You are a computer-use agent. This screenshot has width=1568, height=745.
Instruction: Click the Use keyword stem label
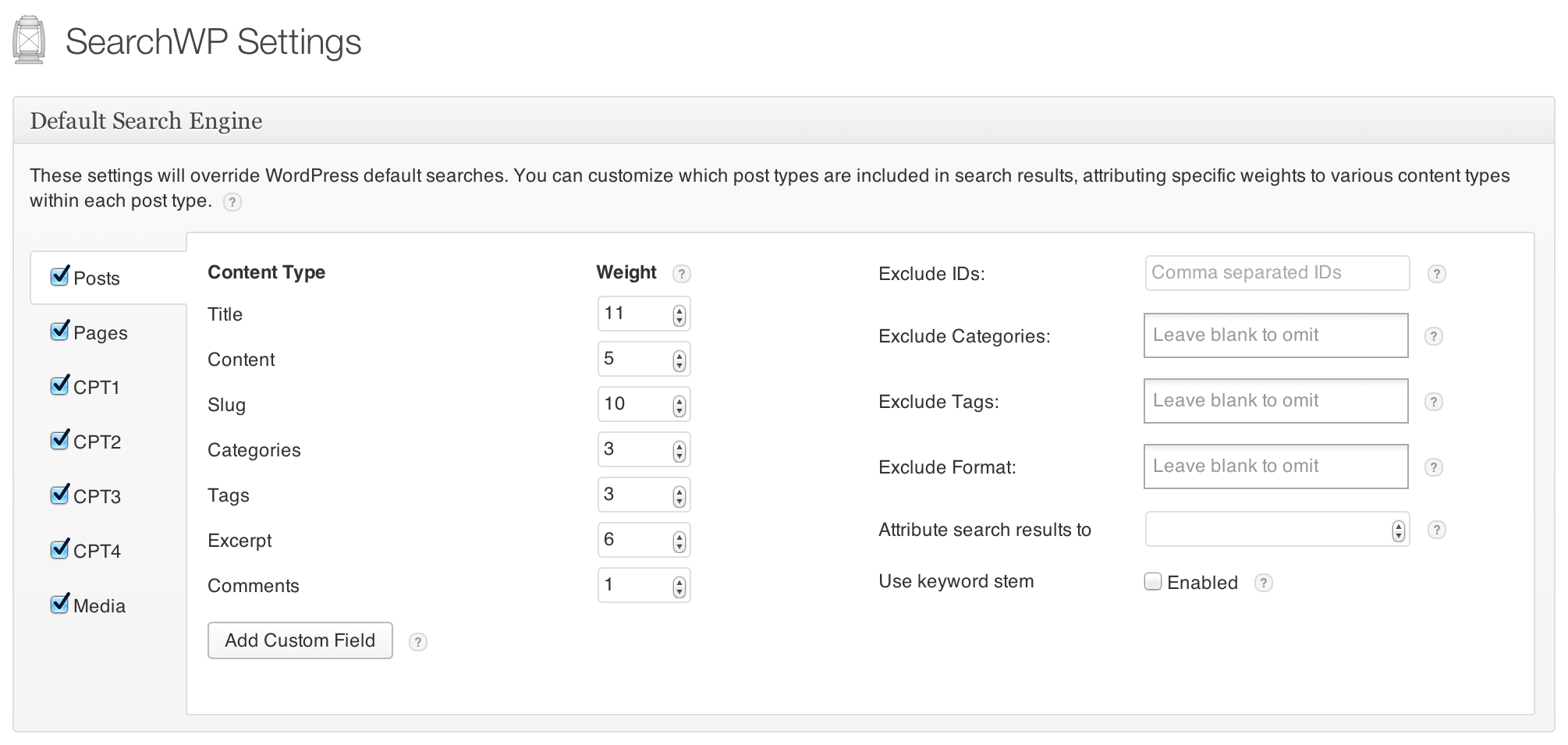[x=956, y=581]
